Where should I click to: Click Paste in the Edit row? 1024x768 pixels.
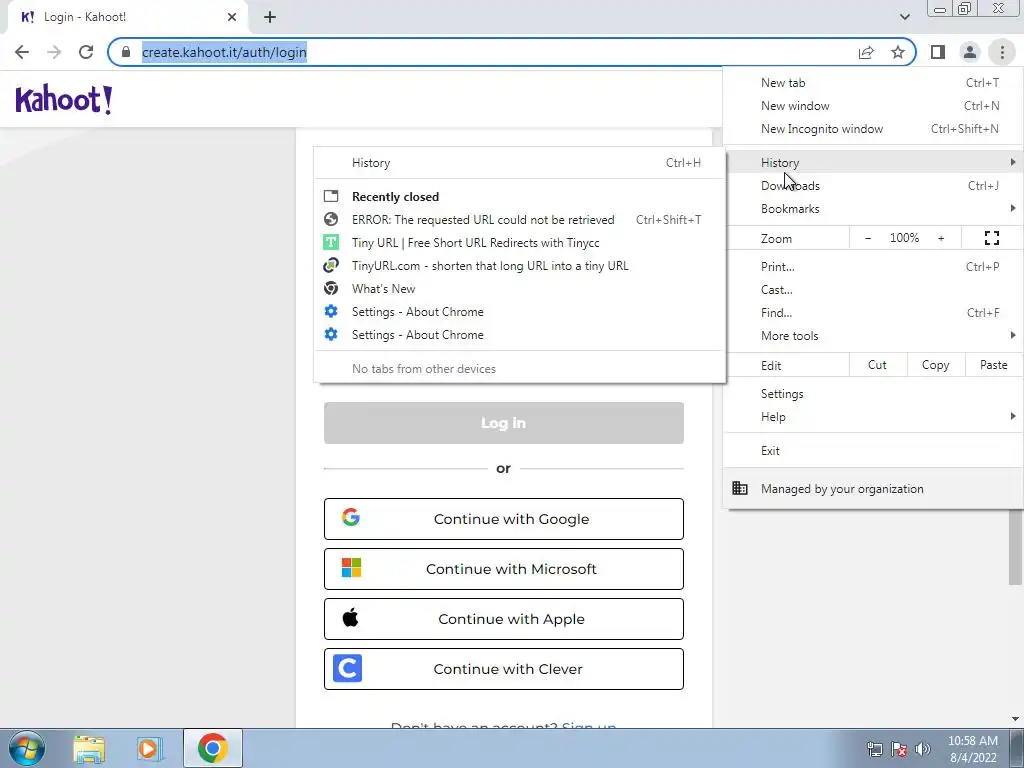point(993,365)
